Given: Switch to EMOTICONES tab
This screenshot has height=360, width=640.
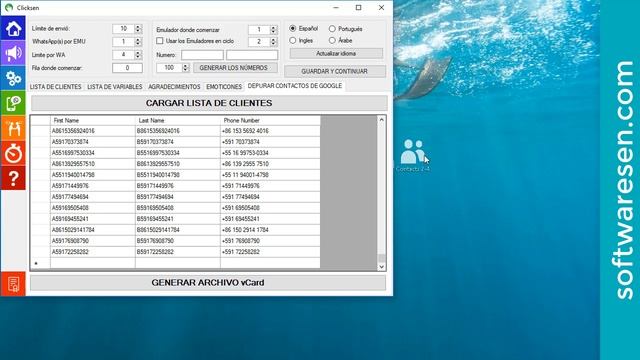Looking at the screenshot, I should pos(224,87).
